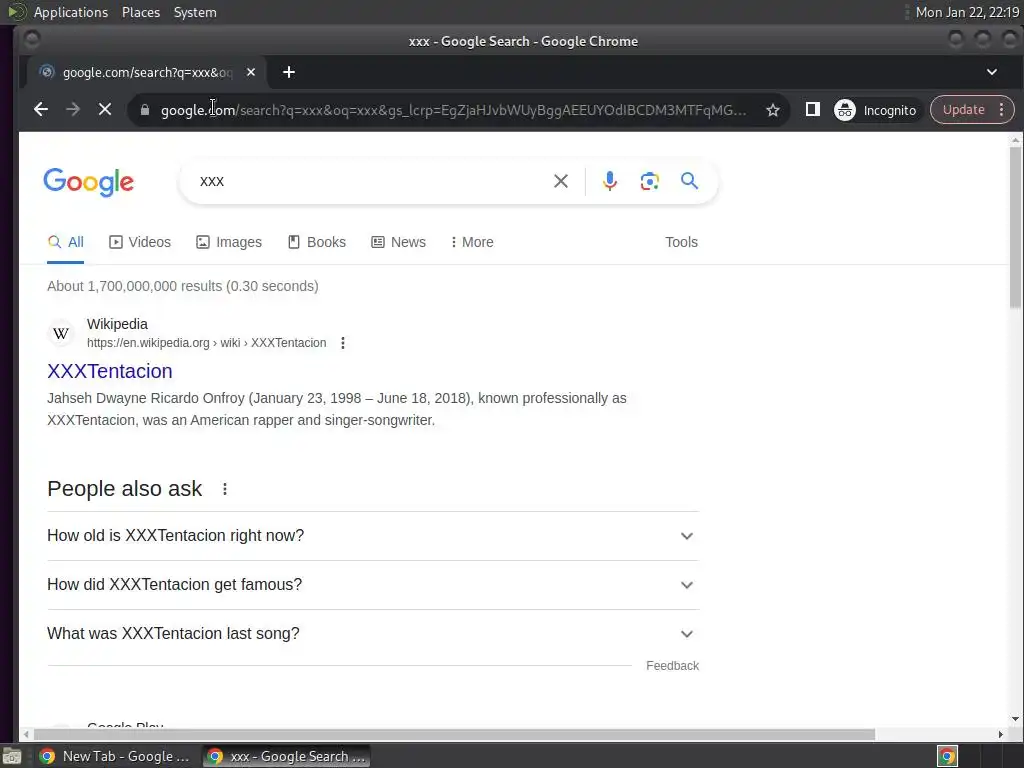Open the Places menu
This screenshot has height=768, width=1024.
tap(141, 12)
